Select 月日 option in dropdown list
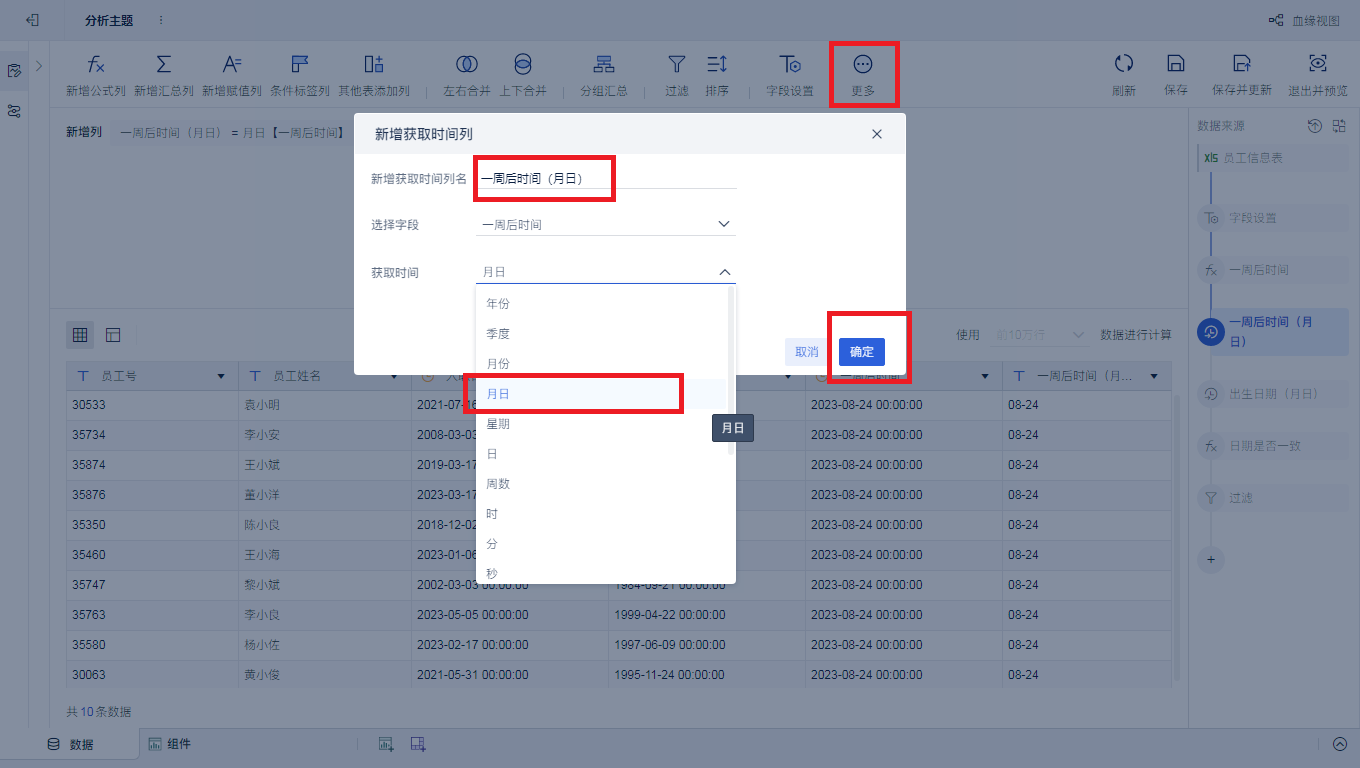The height and width of the screenshot is (768, 1360). click(x=601, y=394)
